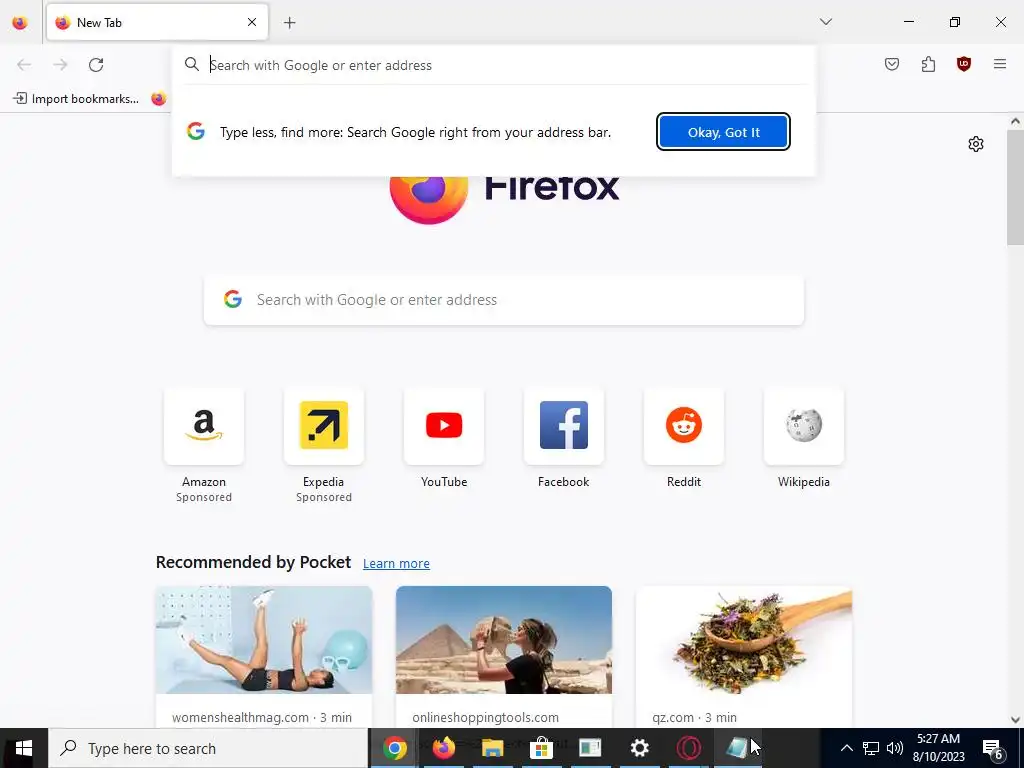
Task: Open the Windows Start menu
Action: [x=24, y=748]
